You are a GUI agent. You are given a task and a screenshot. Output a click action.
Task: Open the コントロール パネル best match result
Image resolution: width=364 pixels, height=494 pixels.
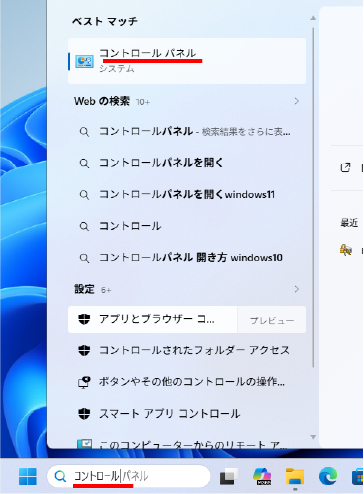click(x=187, y=61)
